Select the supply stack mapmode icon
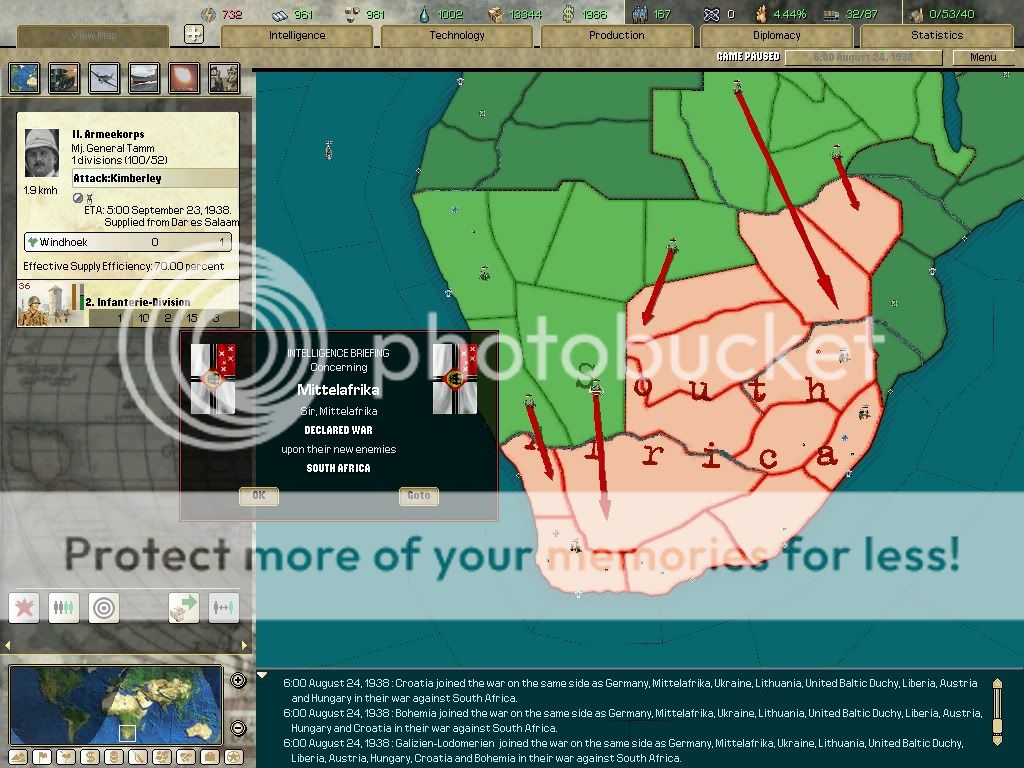Image resolution: width=1024 pixels, height=768 pixels. [114, 757]
